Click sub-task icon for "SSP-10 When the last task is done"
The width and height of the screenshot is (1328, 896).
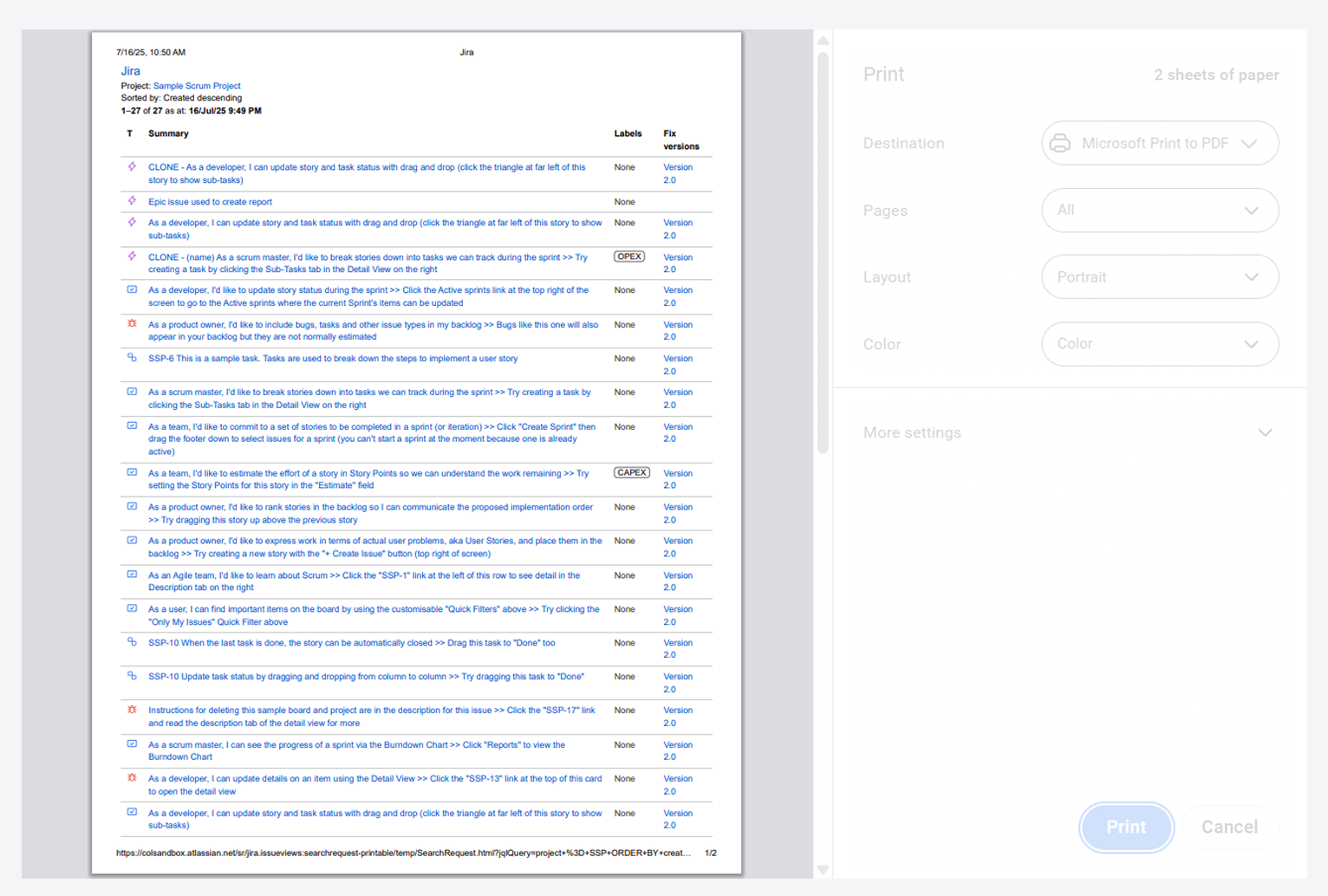point(132,642)
